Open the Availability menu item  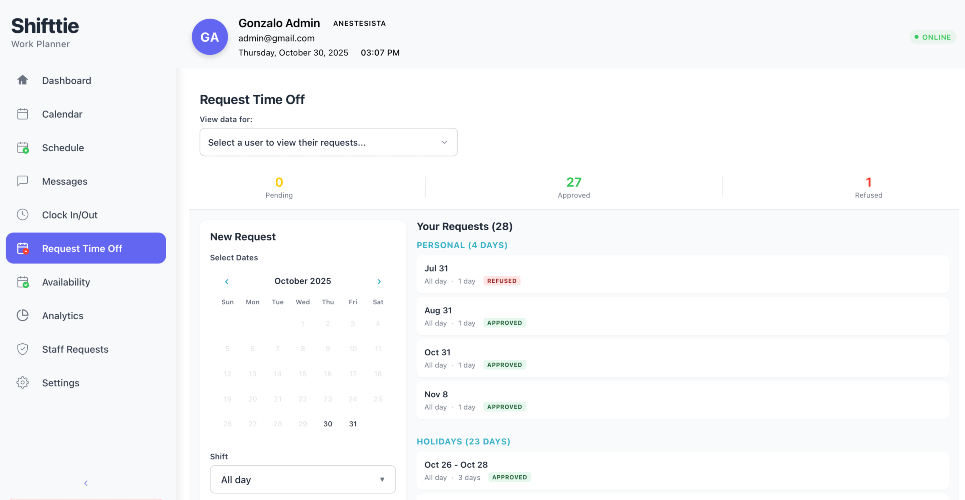coord(86,282)
